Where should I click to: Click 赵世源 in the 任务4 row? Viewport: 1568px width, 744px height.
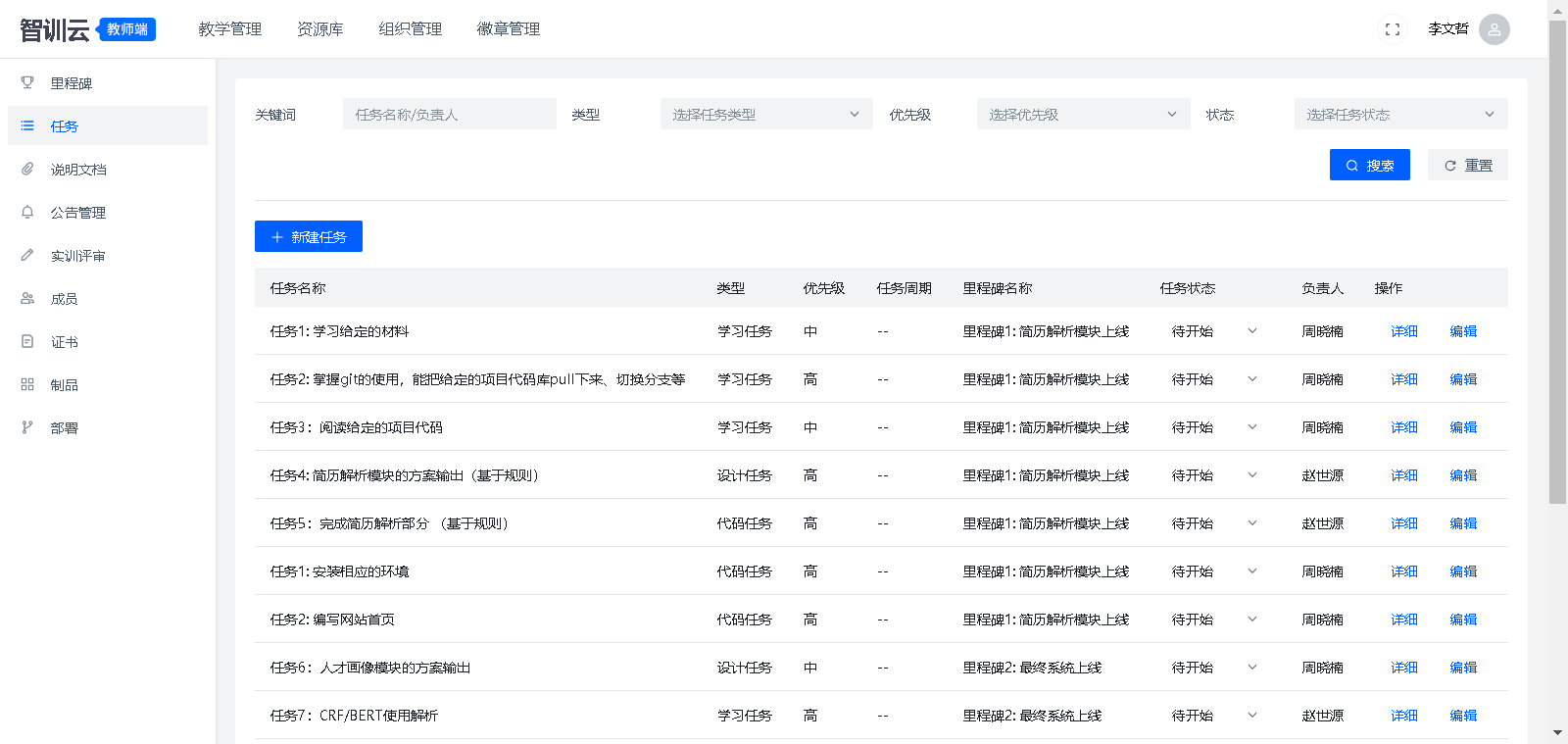tap(1323, 475)
